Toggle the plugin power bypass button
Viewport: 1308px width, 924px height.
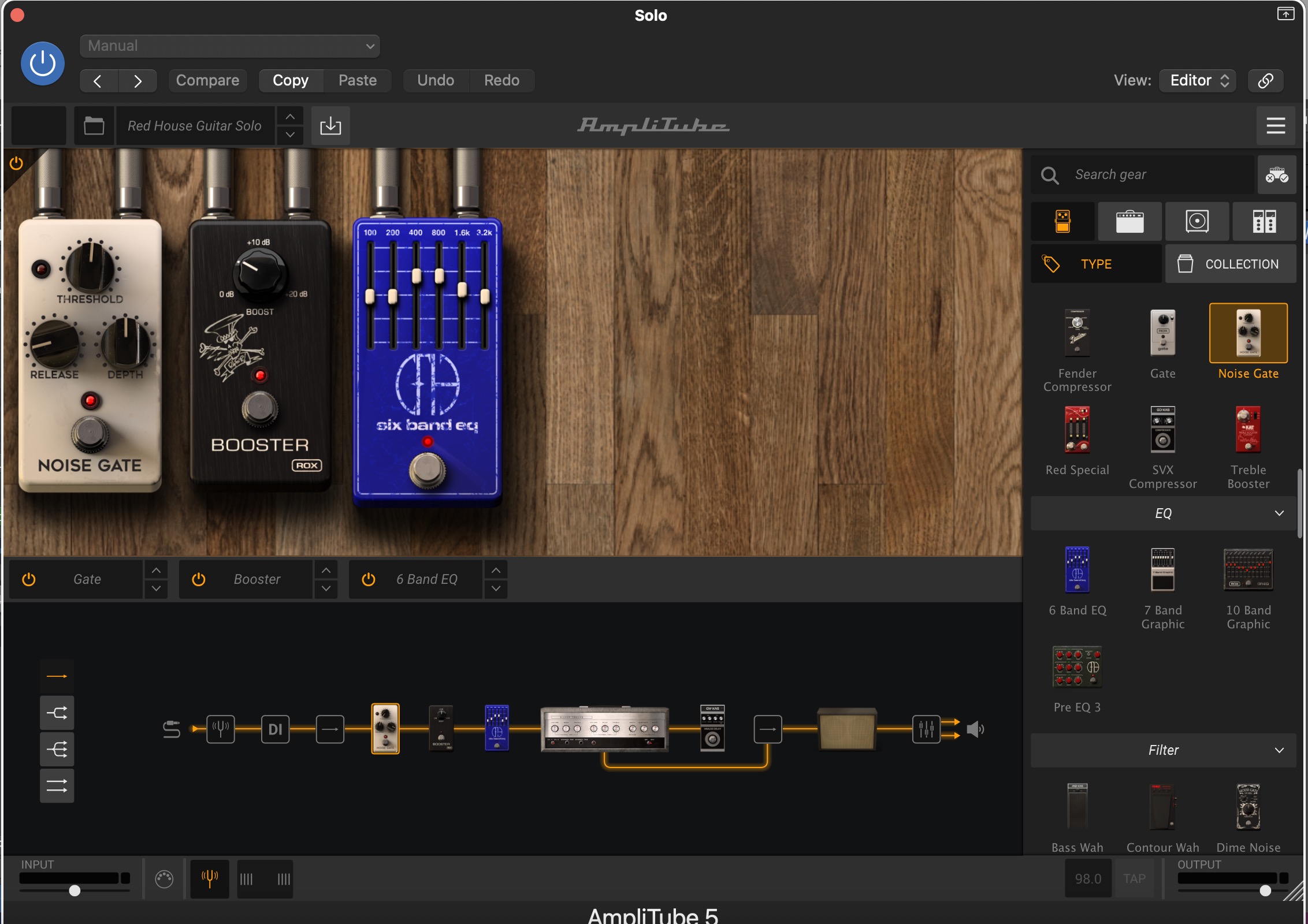point(43,64)
